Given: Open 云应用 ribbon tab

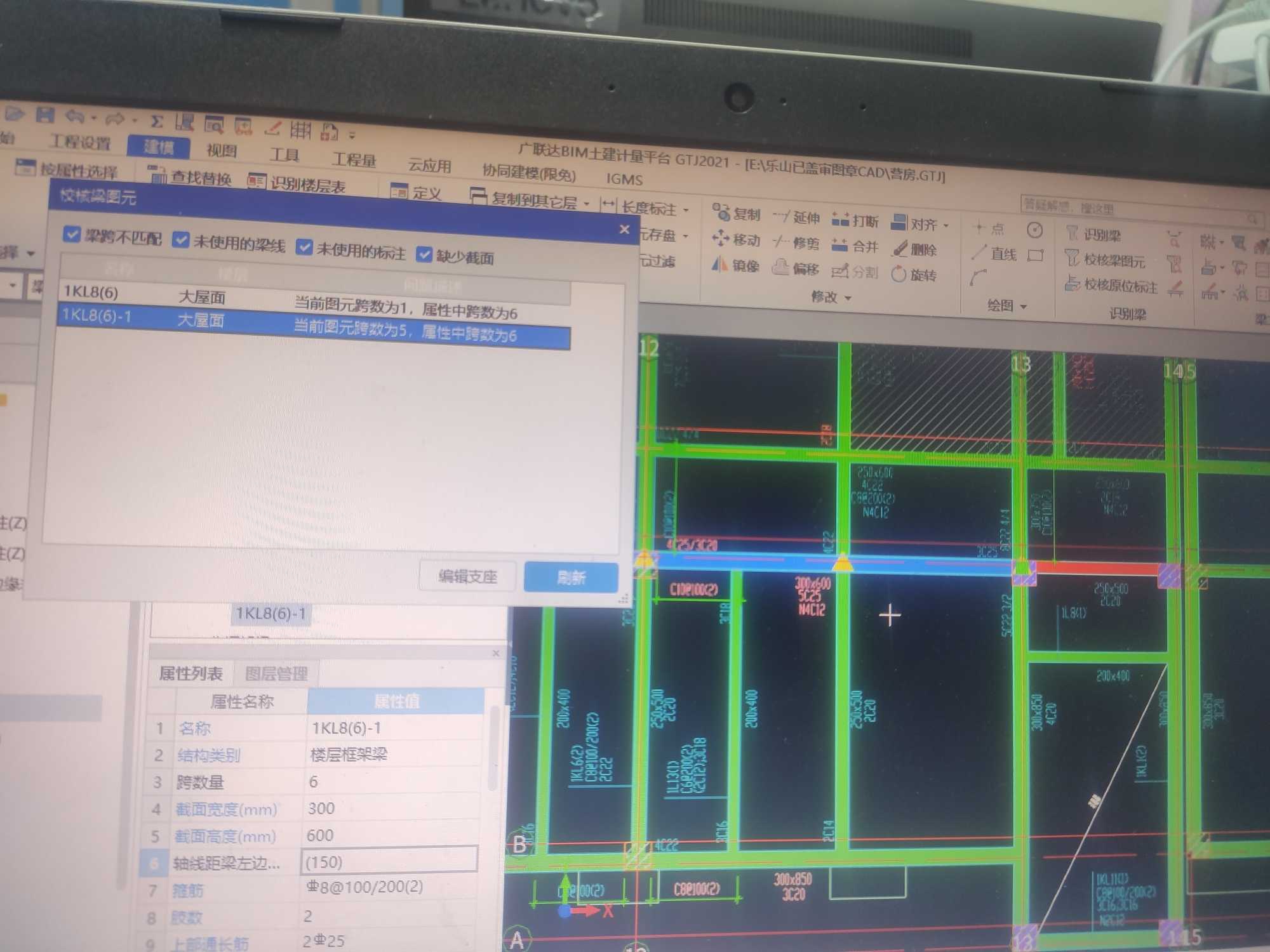Looking at the screenshot, I should 429,165.
